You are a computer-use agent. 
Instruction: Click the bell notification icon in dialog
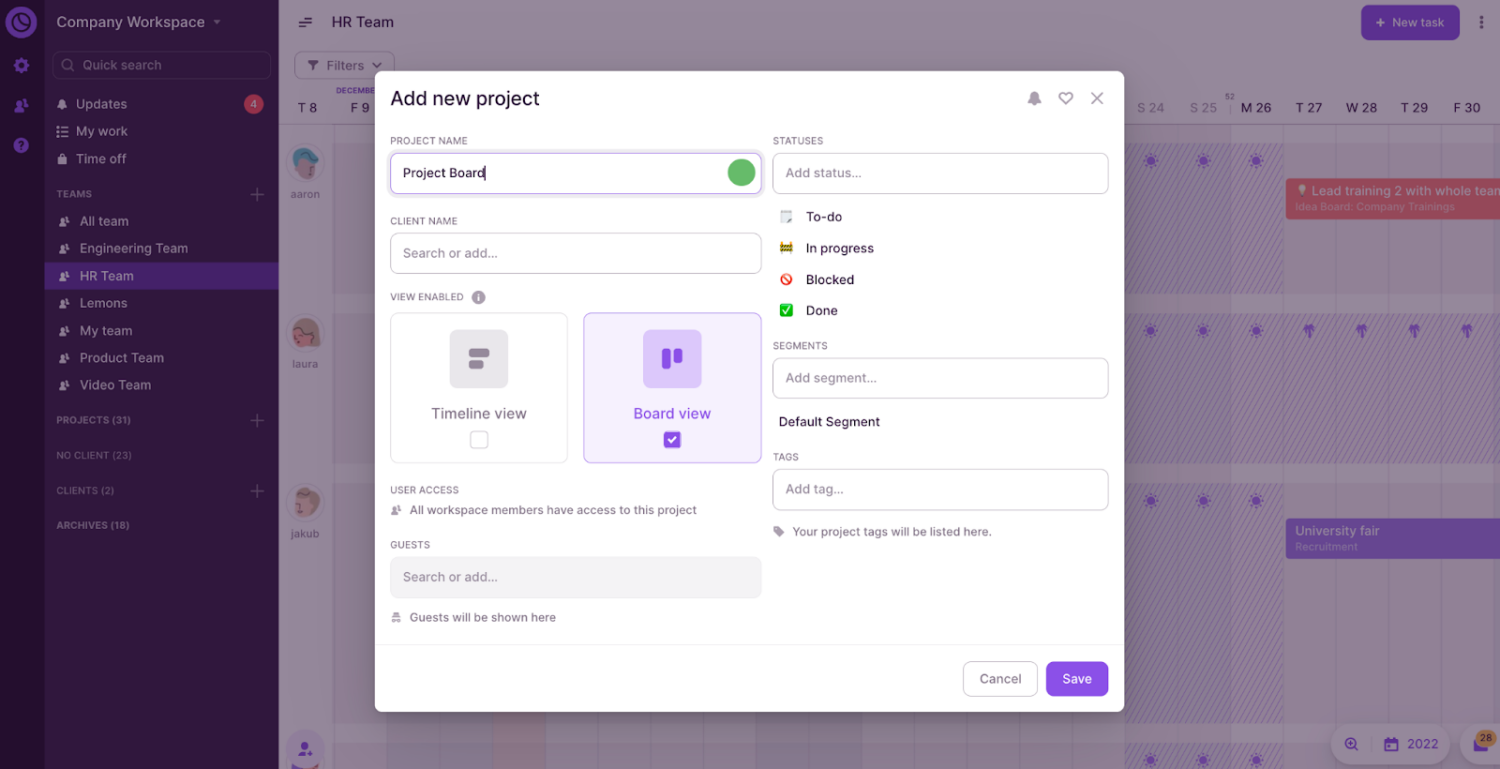point(1034,98)
